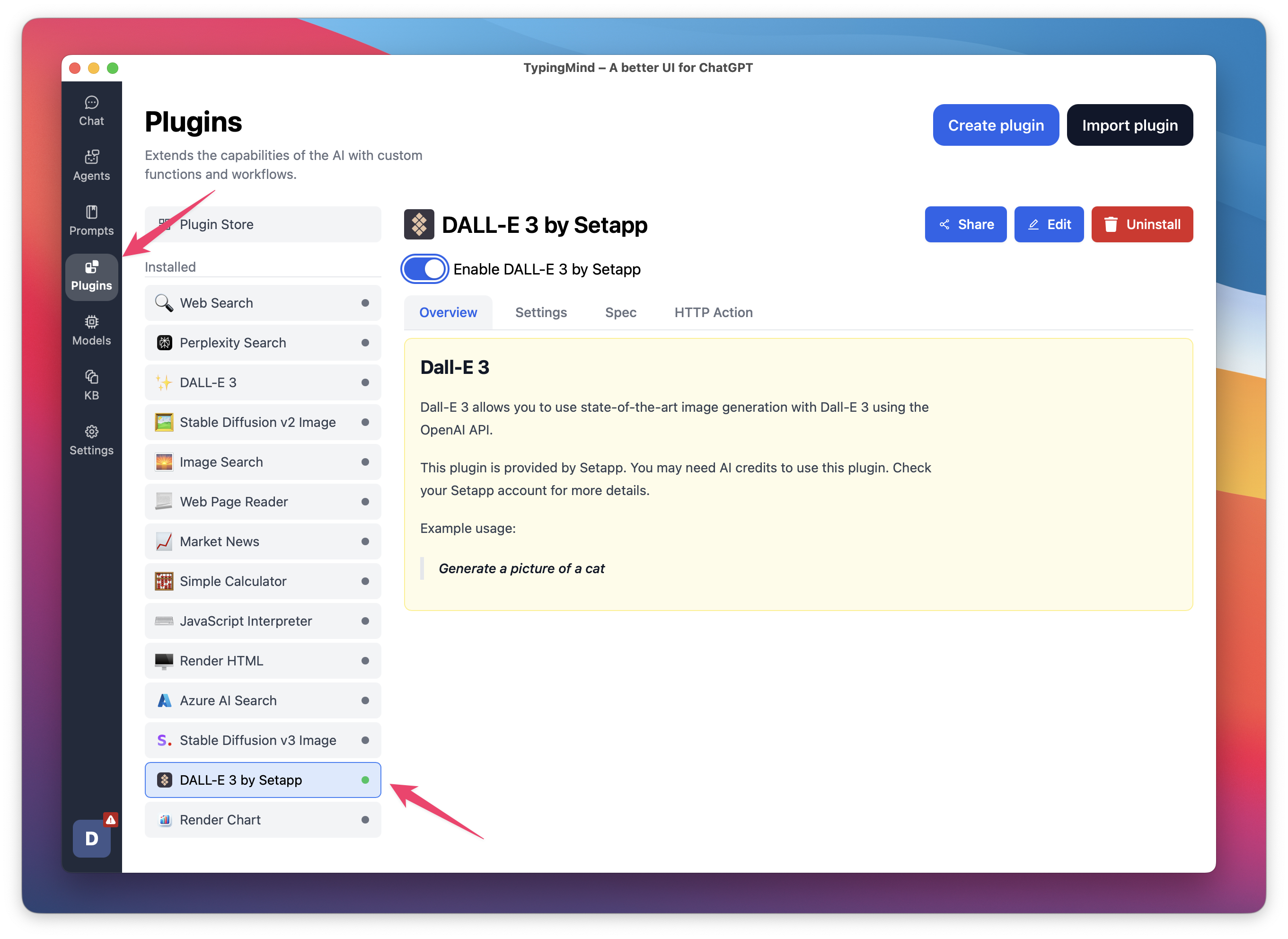This screenshot has height=939, width=1288.
Task: Click the status dot for Market News
Action: 365,542
